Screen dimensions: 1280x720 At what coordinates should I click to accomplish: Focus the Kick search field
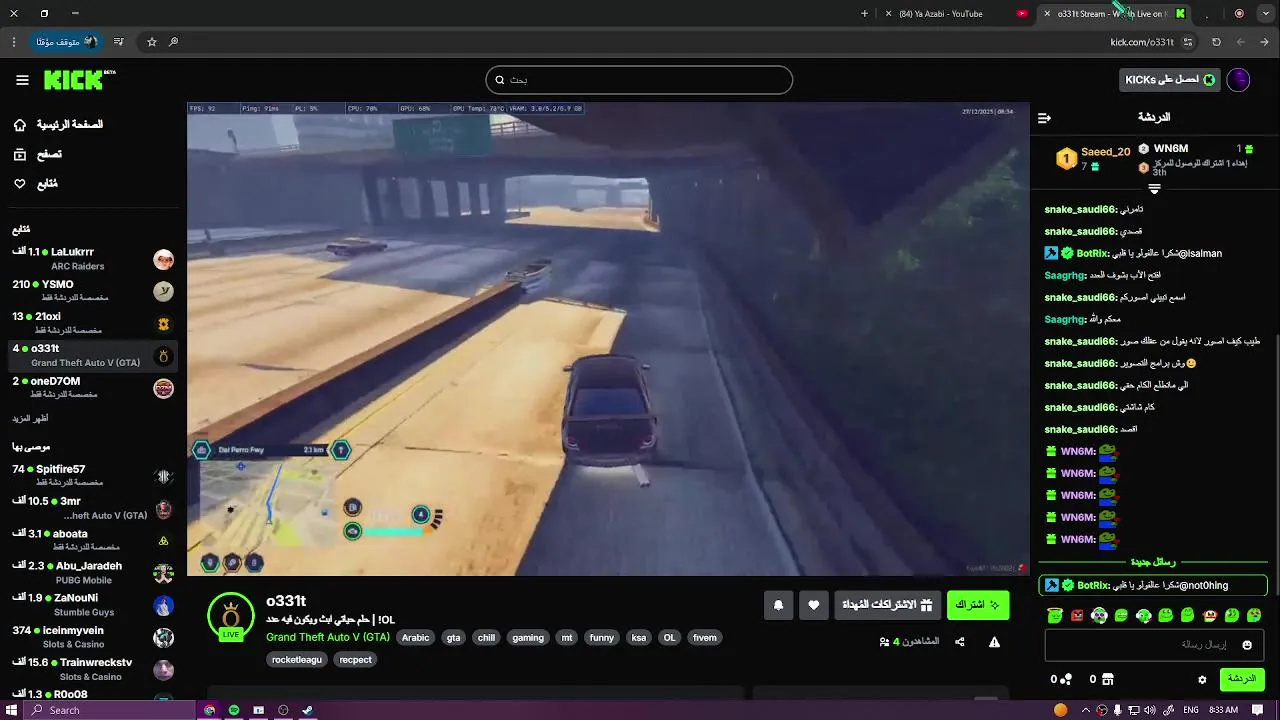pos(639,80)
